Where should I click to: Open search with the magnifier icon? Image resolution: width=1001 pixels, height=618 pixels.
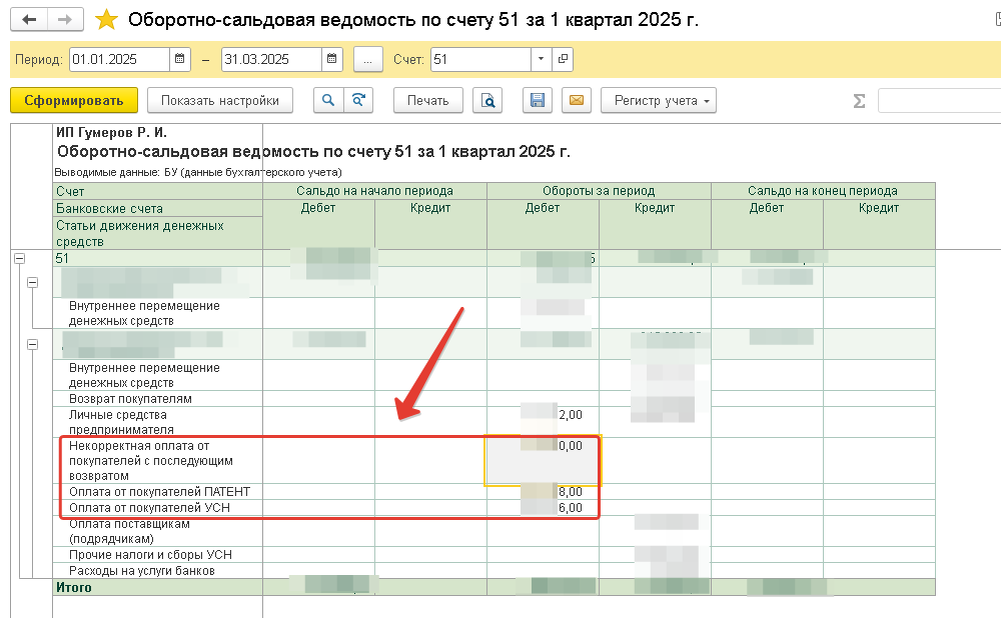[328, 100]
